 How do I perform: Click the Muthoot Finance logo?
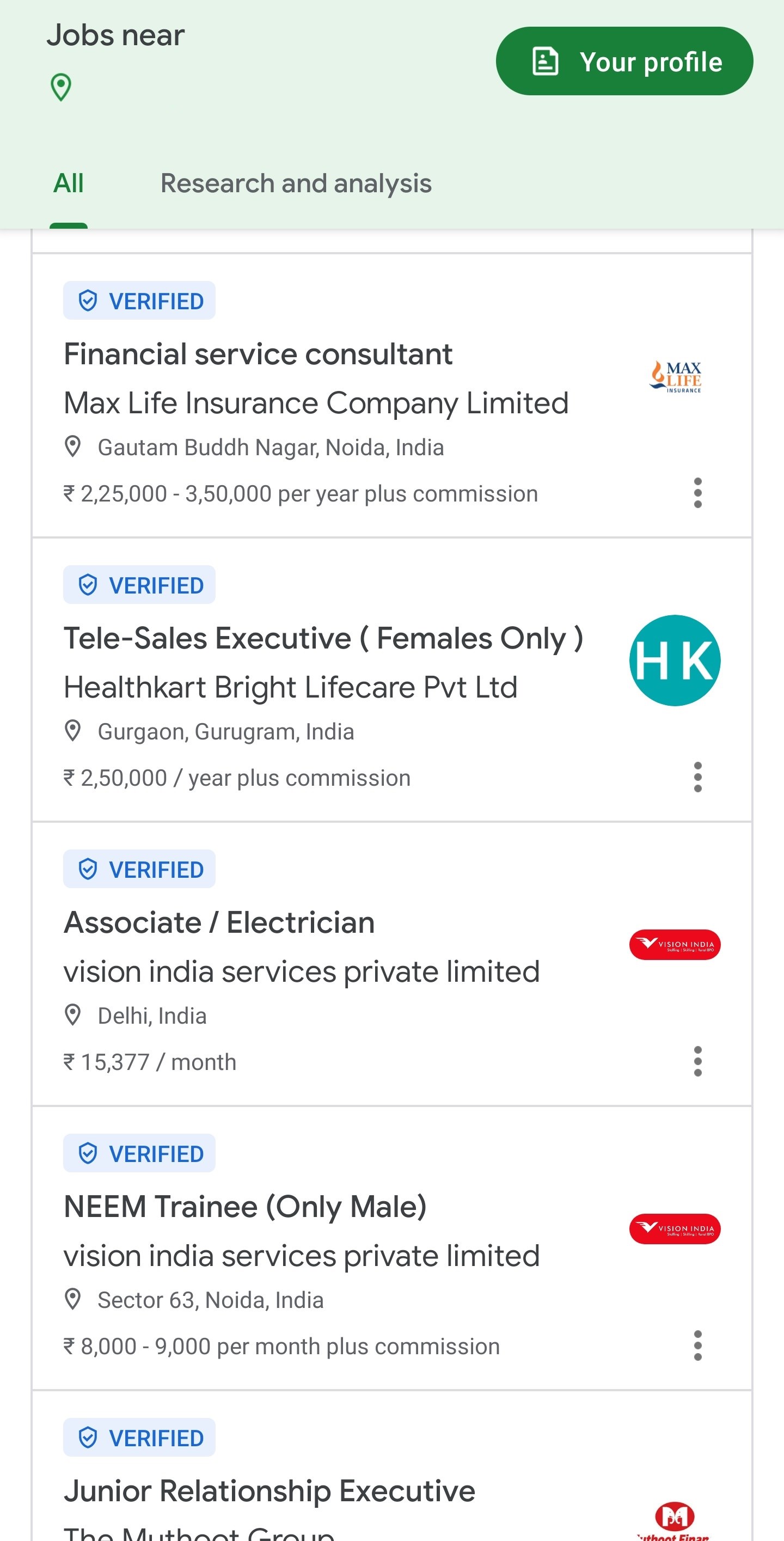click(675, 1518)
